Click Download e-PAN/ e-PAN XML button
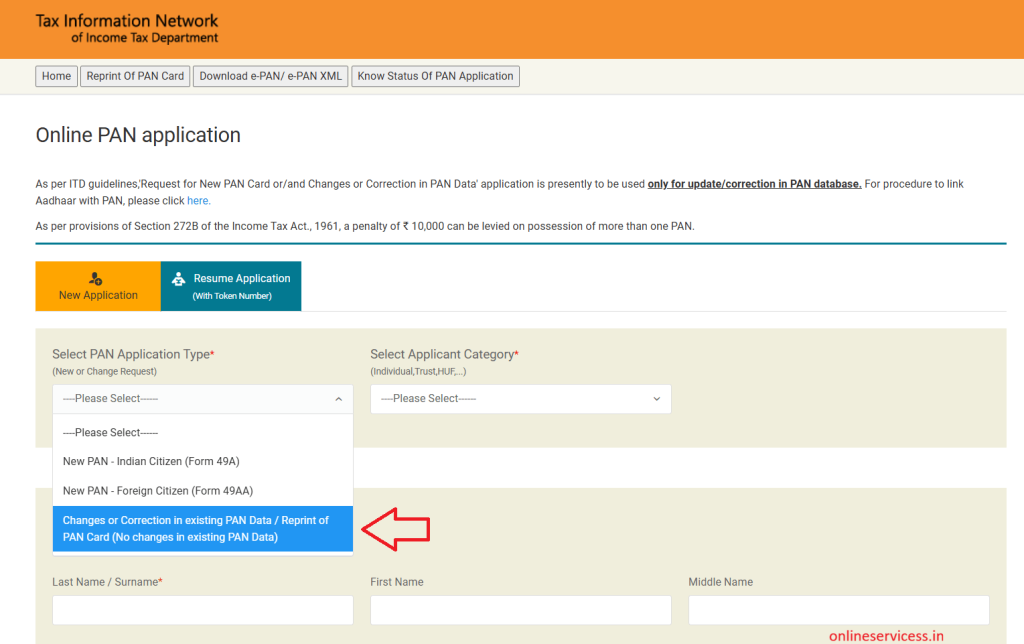 click(x=270, y=76)
